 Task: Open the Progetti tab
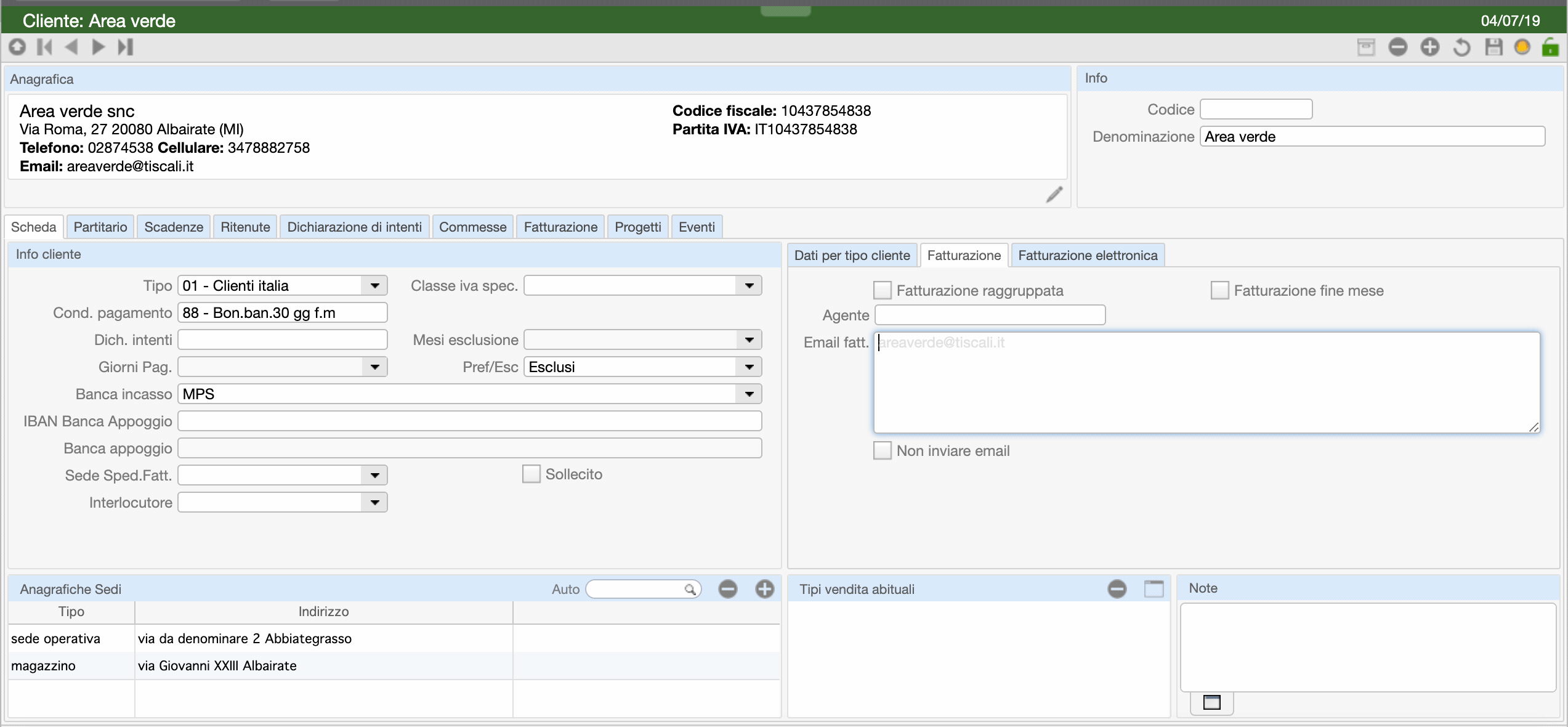pos(638,227)
